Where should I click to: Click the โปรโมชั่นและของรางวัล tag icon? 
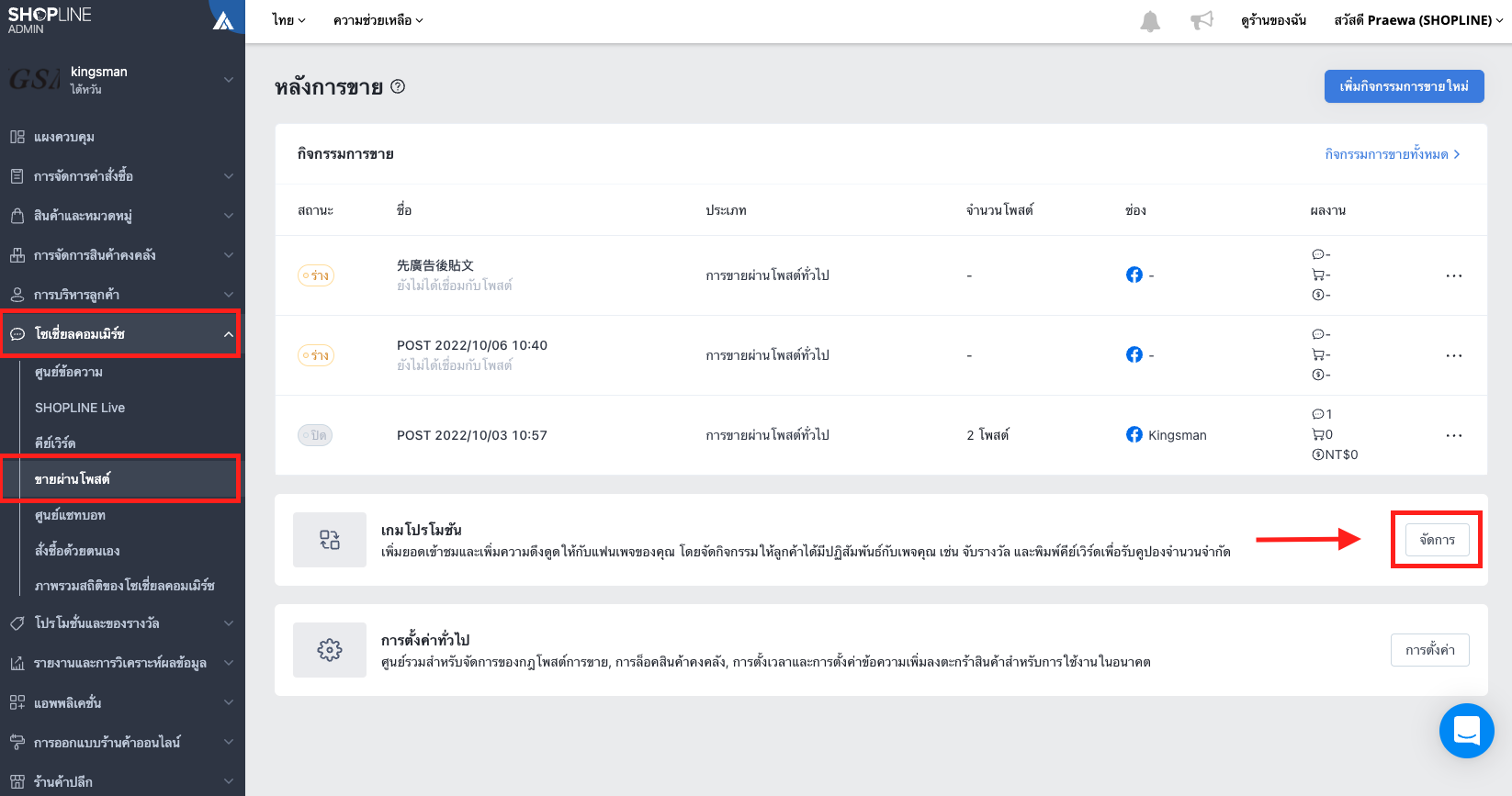pyautogui.click(x=17, y=623)
